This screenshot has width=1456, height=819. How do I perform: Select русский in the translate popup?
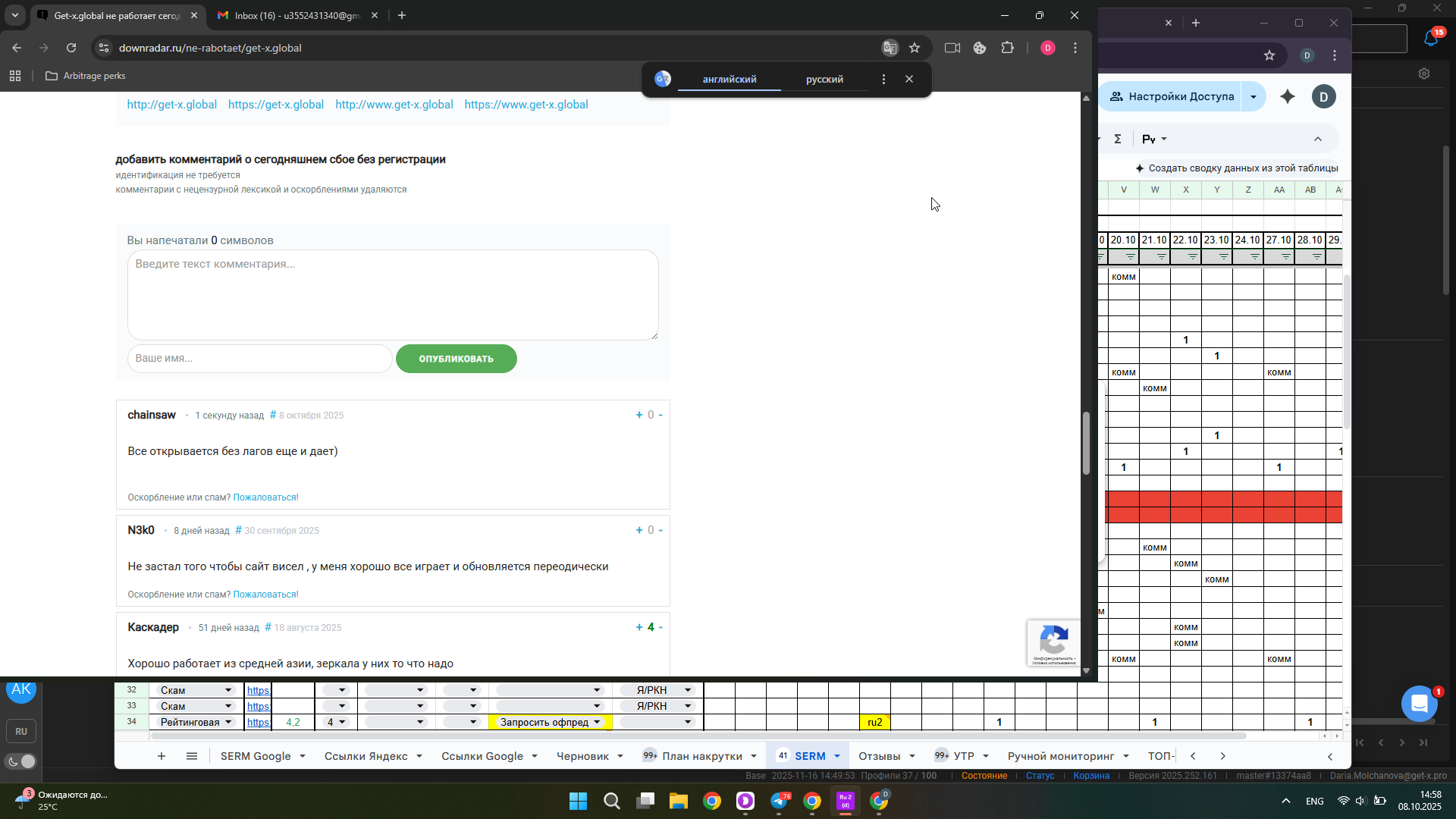(x=824, y=79)
